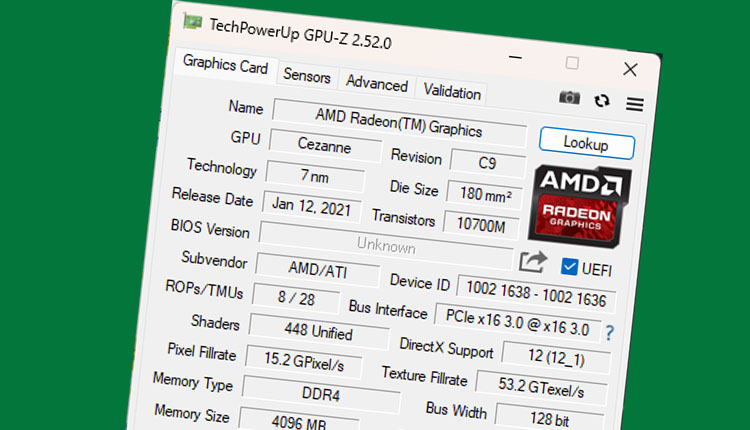Click the Transistors value 10700M
This screenshot has width=750, height=430.
(x=481, y=225)
